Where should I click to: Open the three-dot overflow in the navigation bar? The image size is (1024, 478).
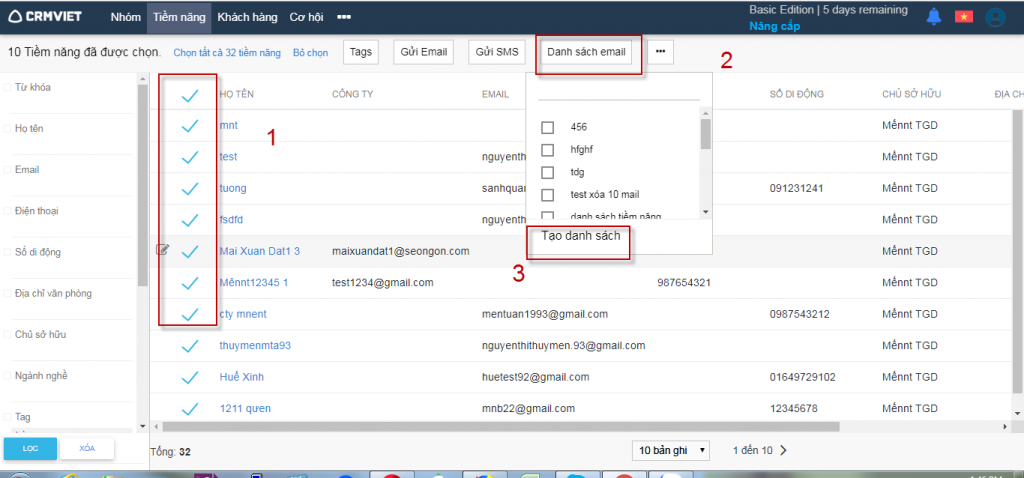coord(344,17)
